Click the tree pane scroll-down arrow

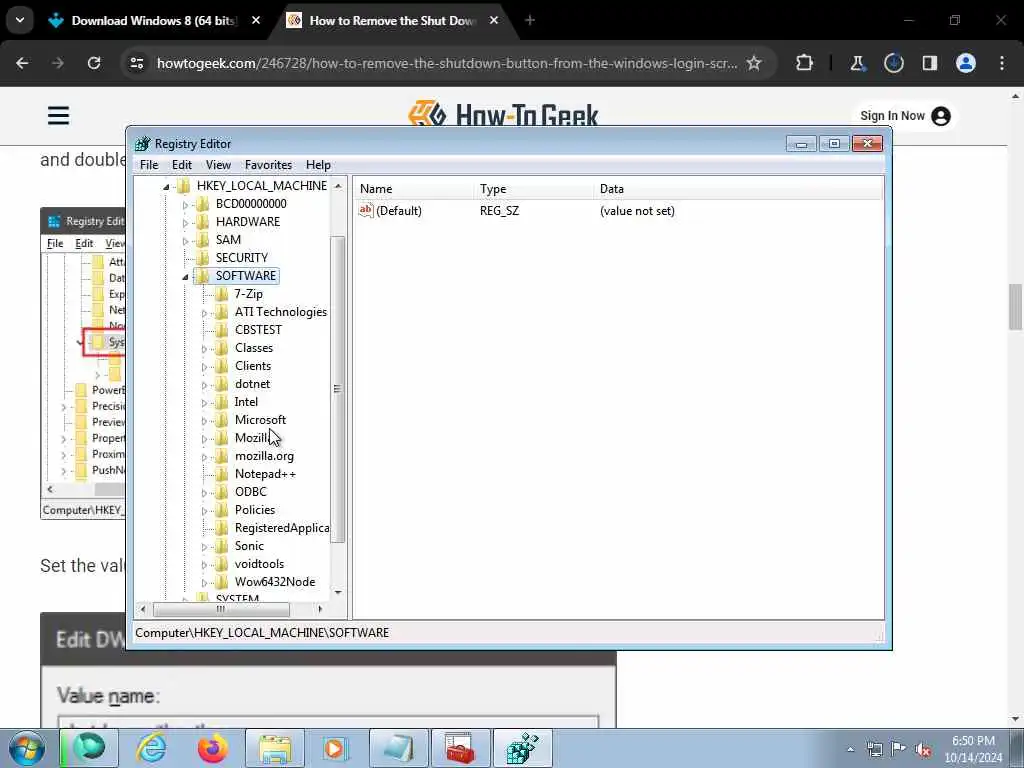click(338, 593)
